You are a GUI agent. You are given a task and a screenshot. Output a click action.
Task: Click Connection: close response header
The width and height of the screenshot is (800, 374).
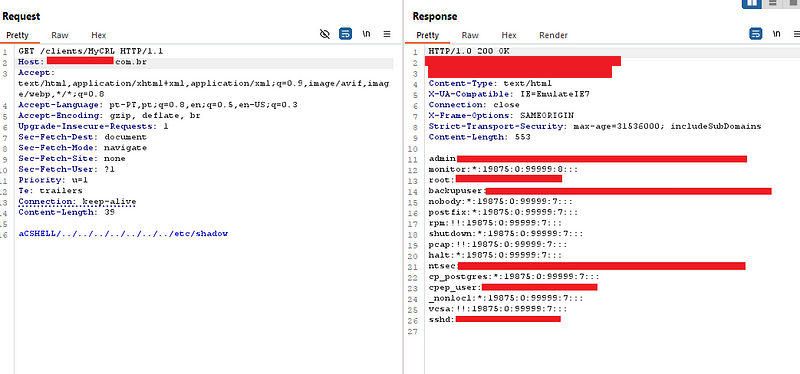click(x=474, y=105)
